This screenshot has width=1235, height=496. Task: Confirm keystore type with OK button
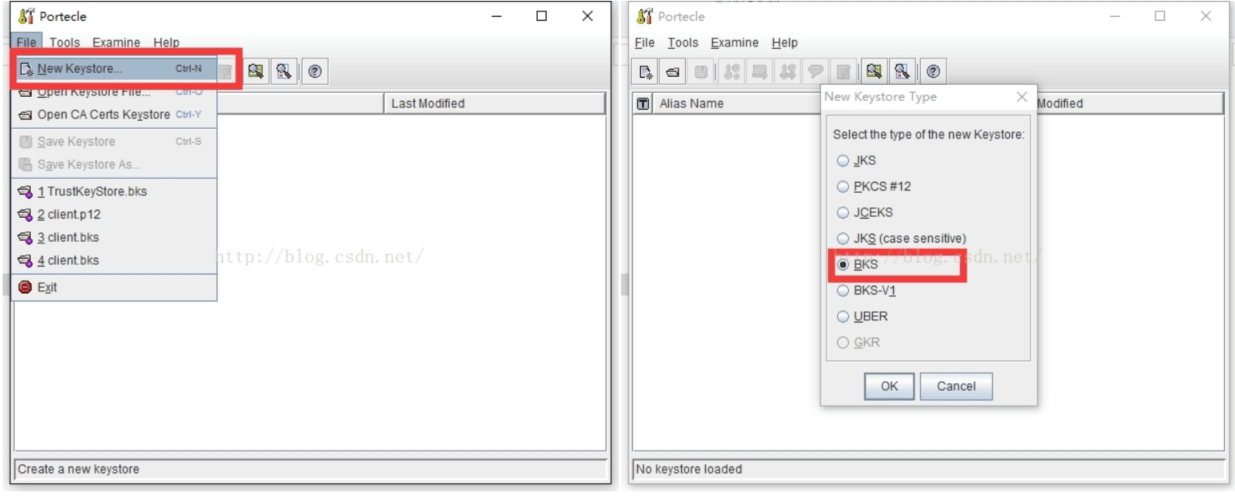890,386
